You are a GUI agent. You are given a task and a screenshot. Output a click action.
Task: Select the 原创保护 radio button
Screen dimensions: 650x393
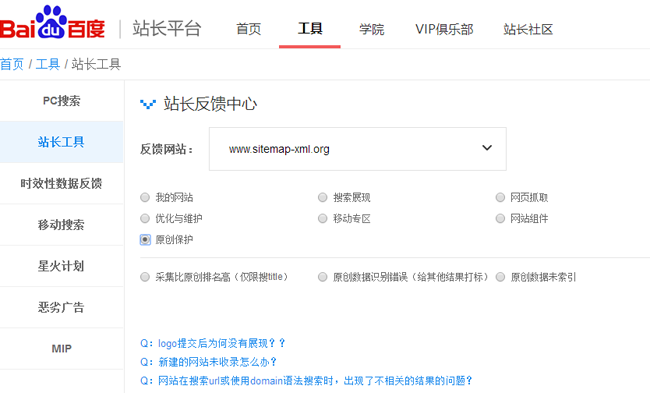click(145, 240)
